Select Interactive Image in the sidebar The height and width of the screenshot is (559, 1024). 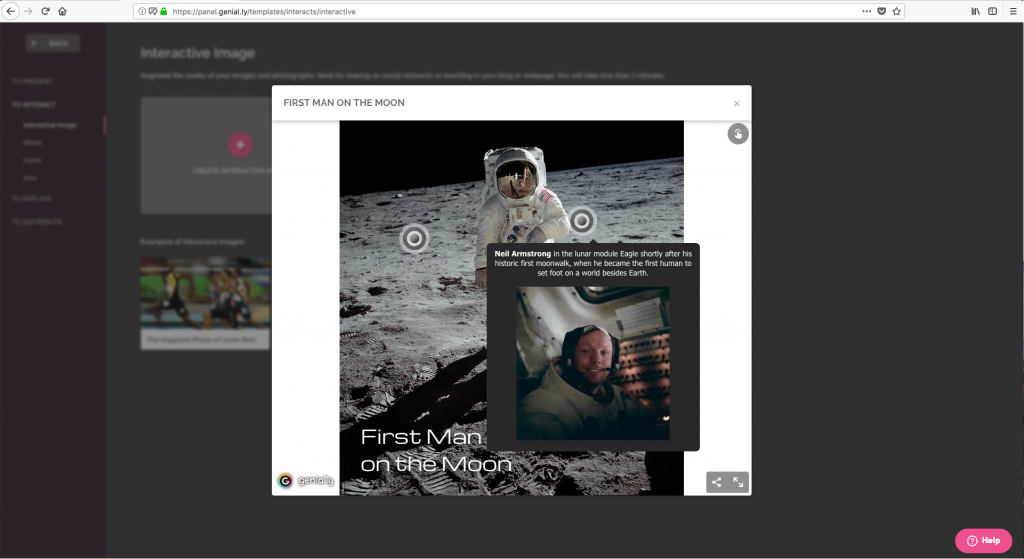pos(50,125)
